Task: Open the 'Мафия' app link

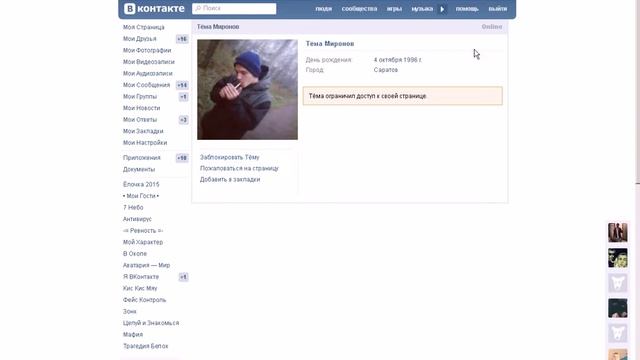Action: (133, 335)
